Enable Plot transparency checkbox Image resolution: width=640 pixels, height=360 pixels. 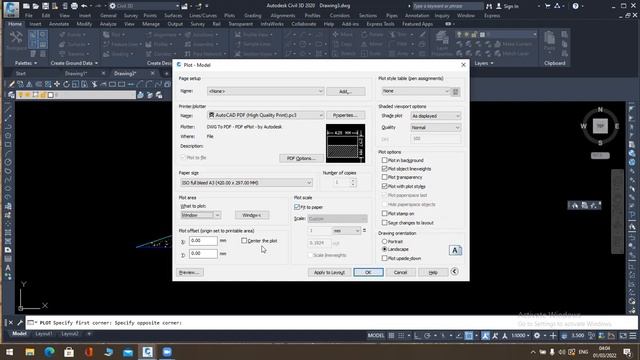[x=384, y=177]
